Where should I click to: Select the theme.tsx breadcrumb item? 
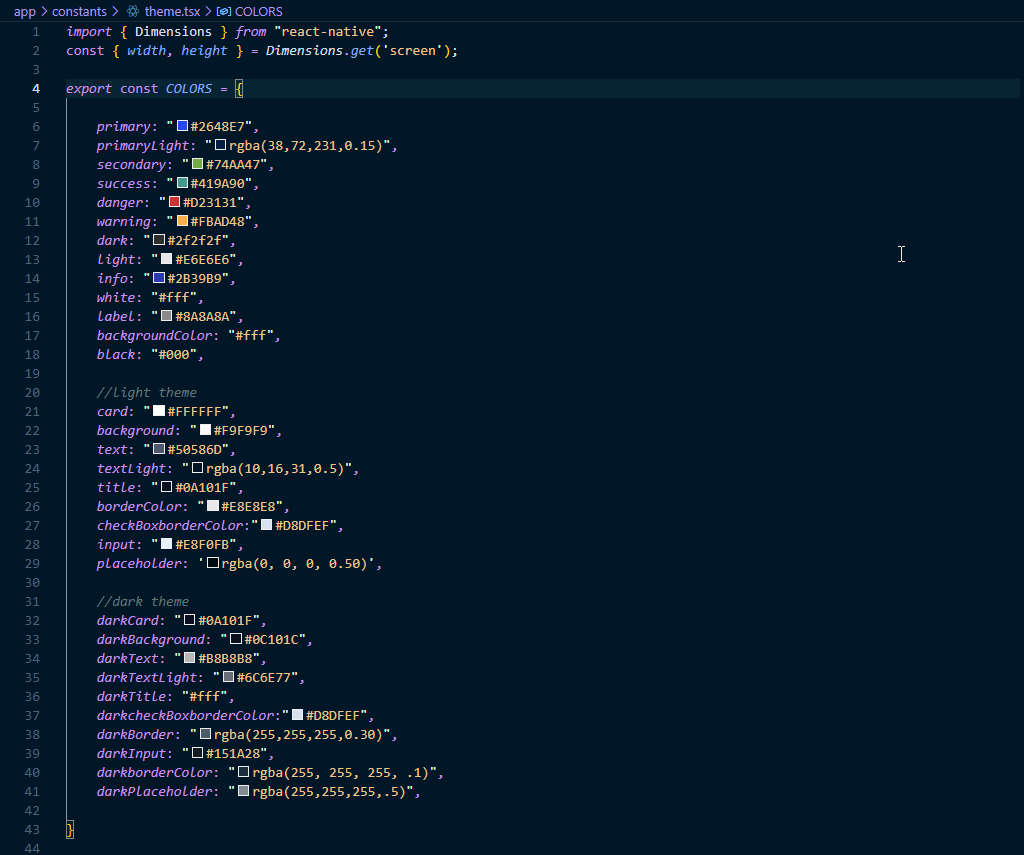click(x=171, y=12)
